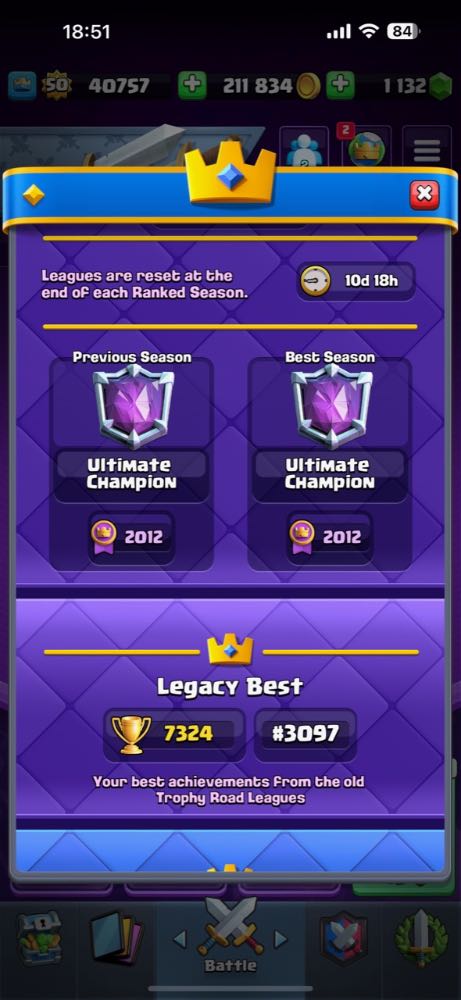Tap the Best Season Ultimate Champion badge

pos(331,405)
